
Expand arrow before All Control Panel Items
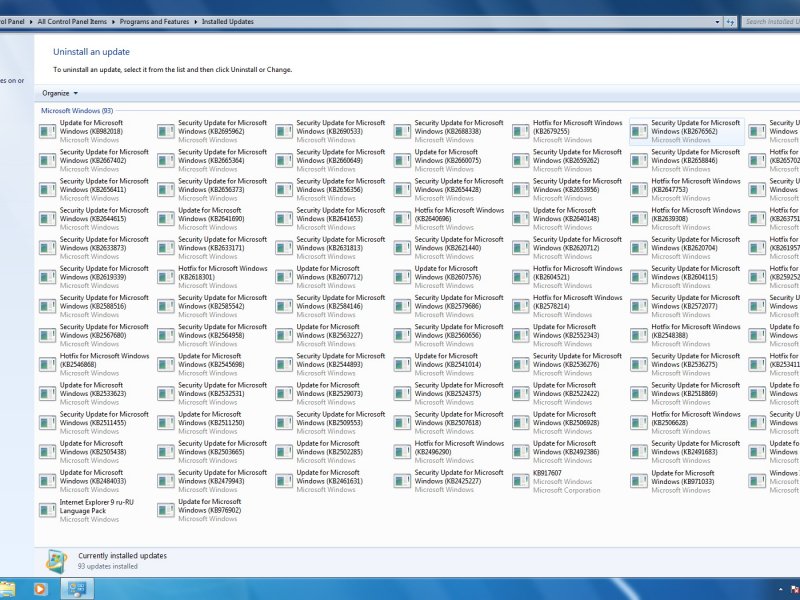point(31,22)
